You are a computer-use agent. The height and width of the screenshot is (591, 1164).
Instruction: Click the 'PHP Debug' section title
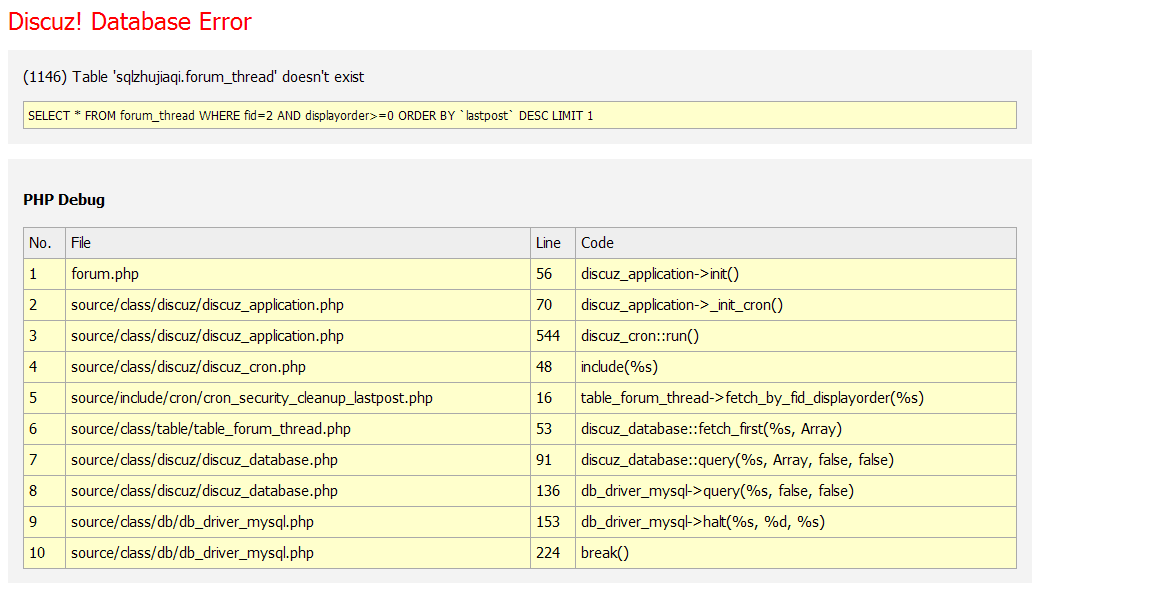(x=64, y=200)
